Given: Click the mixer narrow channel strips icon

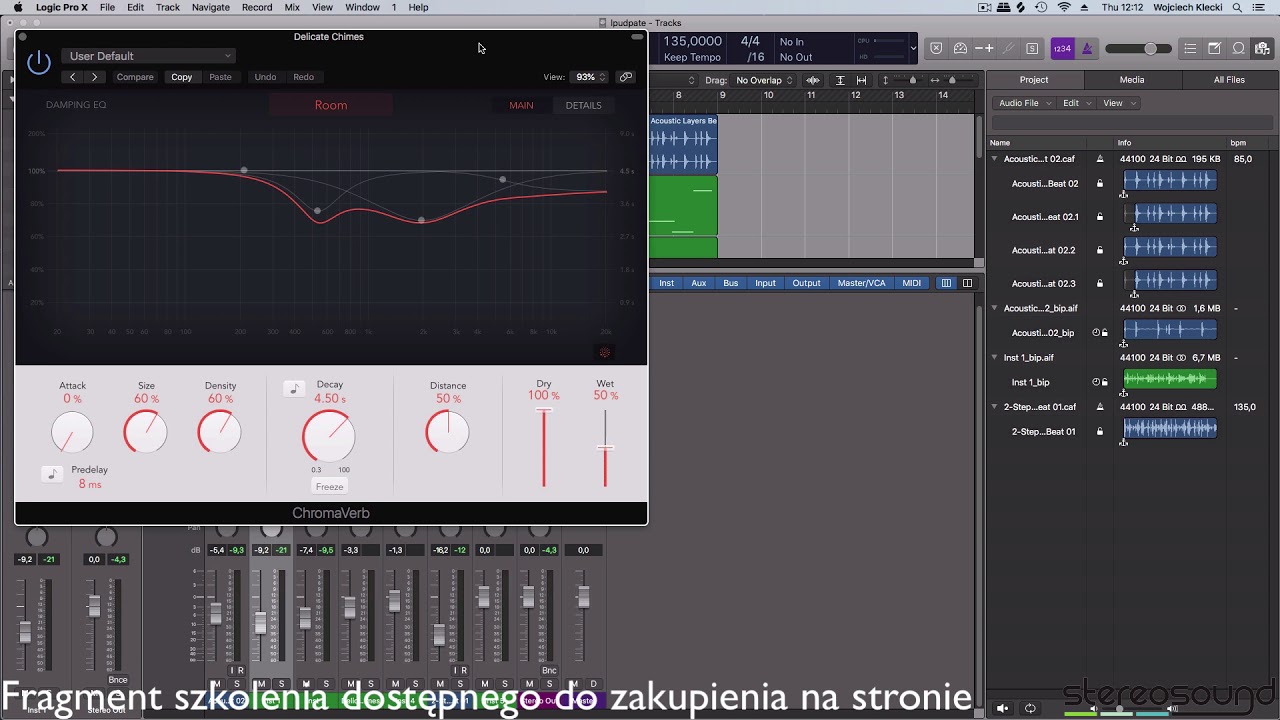Looking at the screenshot, I should coord(946,283).
